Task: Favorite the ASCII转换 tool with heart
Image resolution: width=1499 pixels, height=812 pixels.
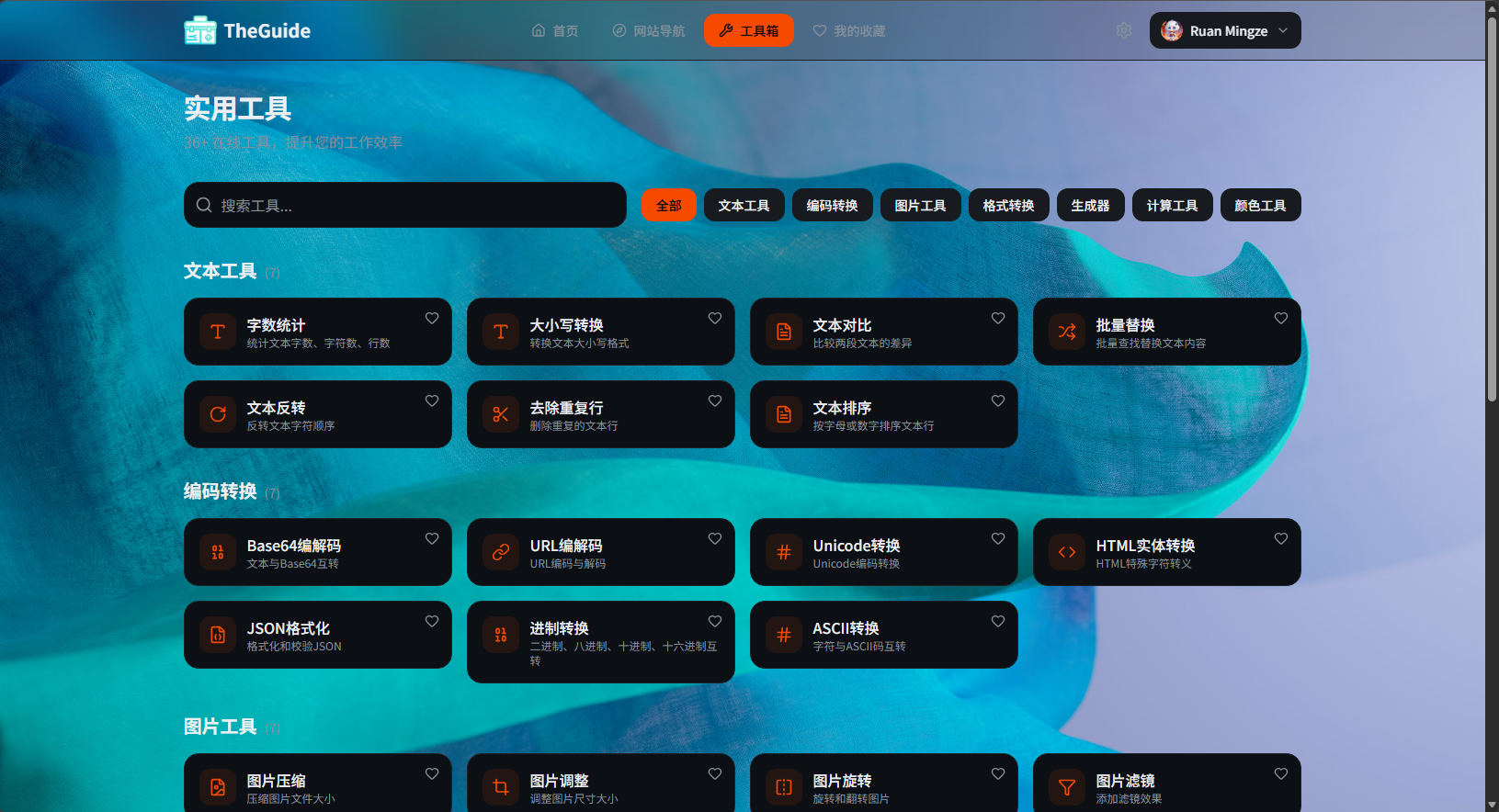Action: click(998, 621)
